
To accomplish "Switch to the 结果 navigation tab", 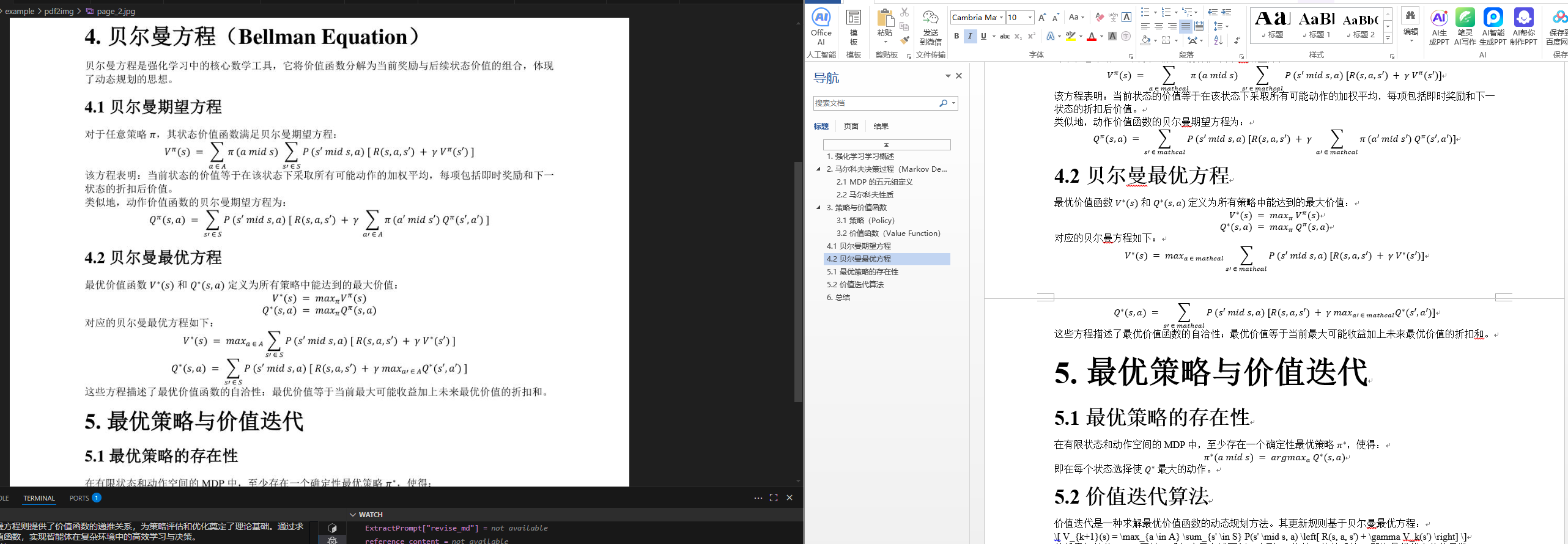I will (x=881, y=127).
